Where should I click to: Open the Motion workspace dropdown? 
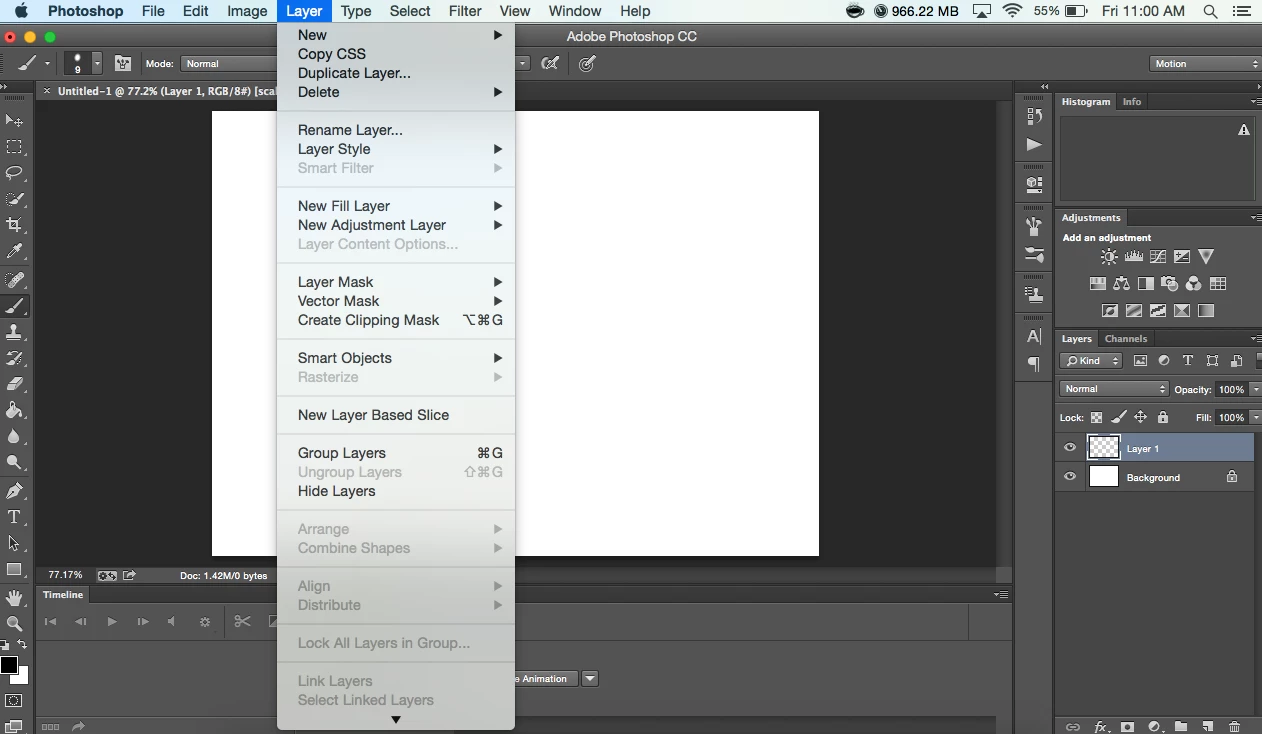point(1205,63)
